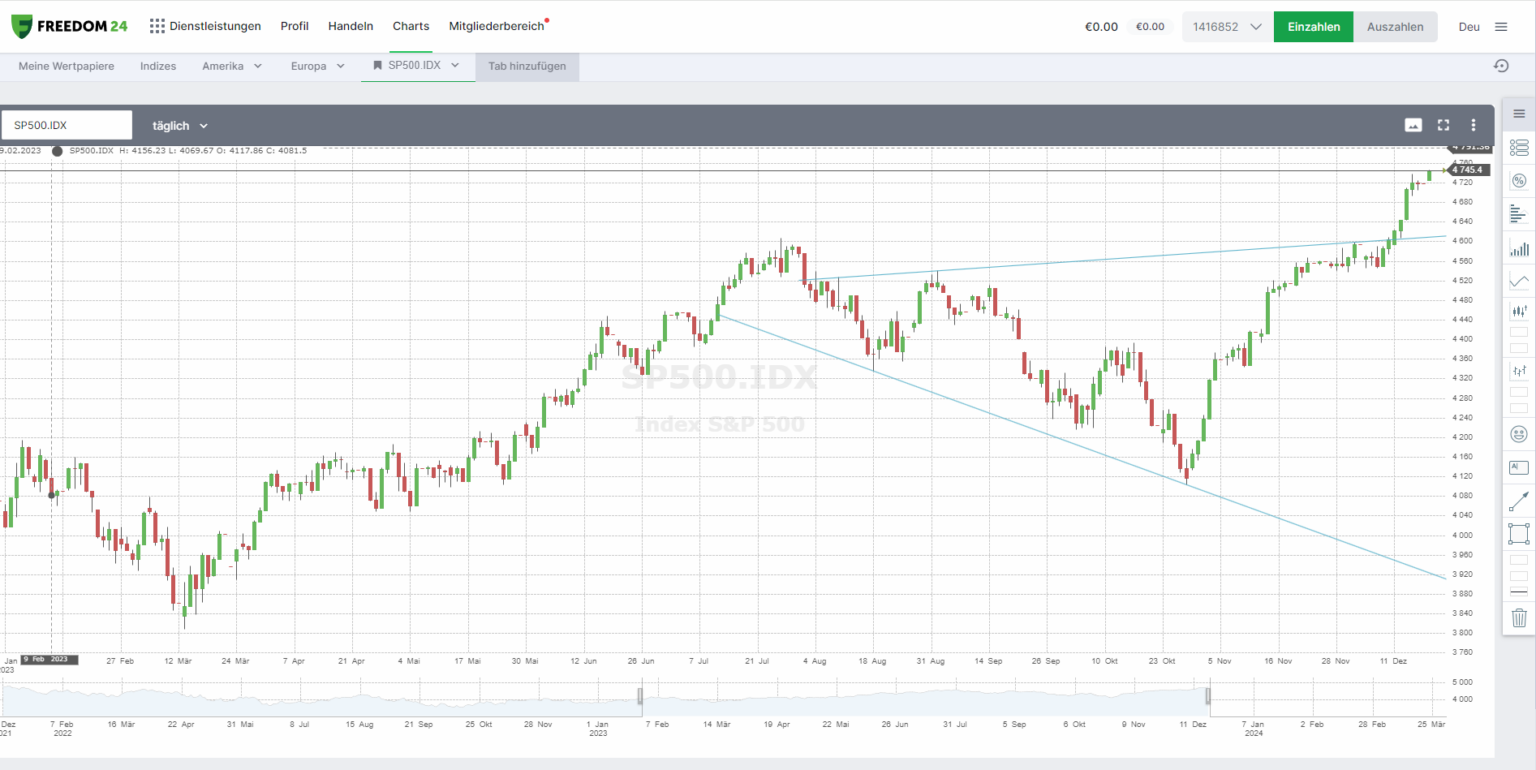Switch to the Indizes tab
The width and height of the screenshot is (1536, 770).
158,66
